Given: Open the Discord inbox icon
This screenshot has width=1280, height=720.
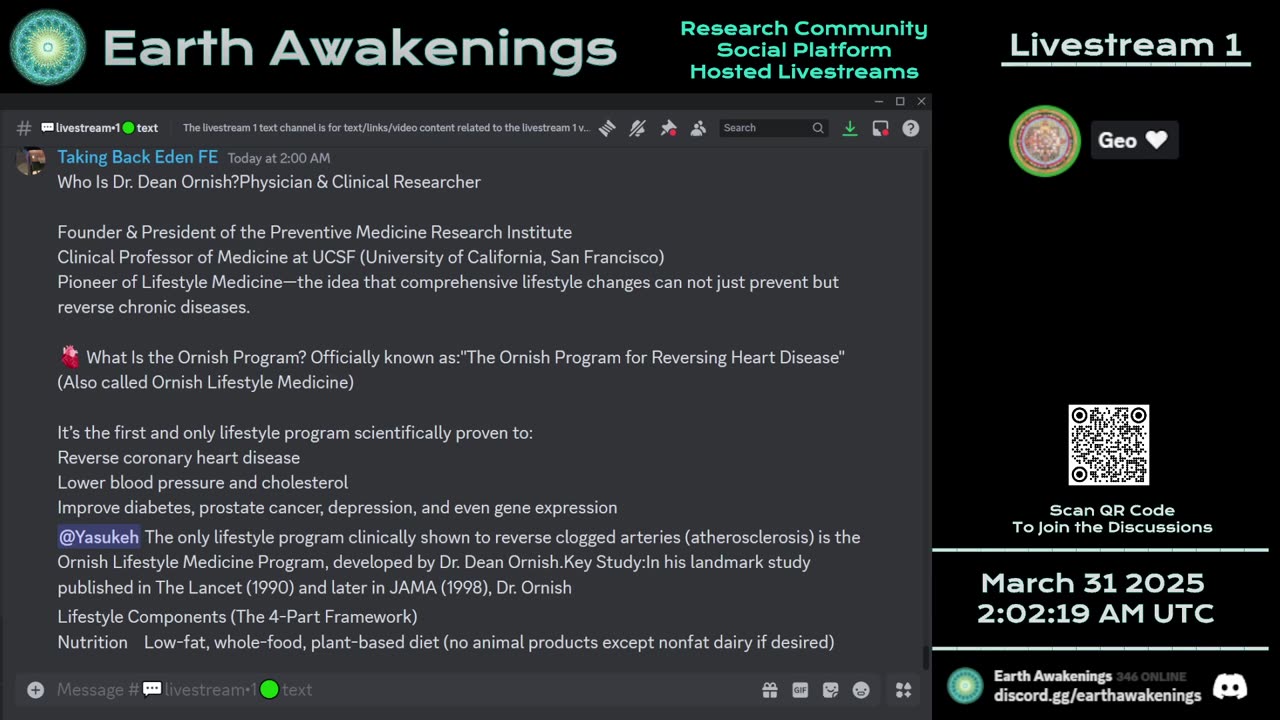Looking at the screenshot, I should click(880, 128).
